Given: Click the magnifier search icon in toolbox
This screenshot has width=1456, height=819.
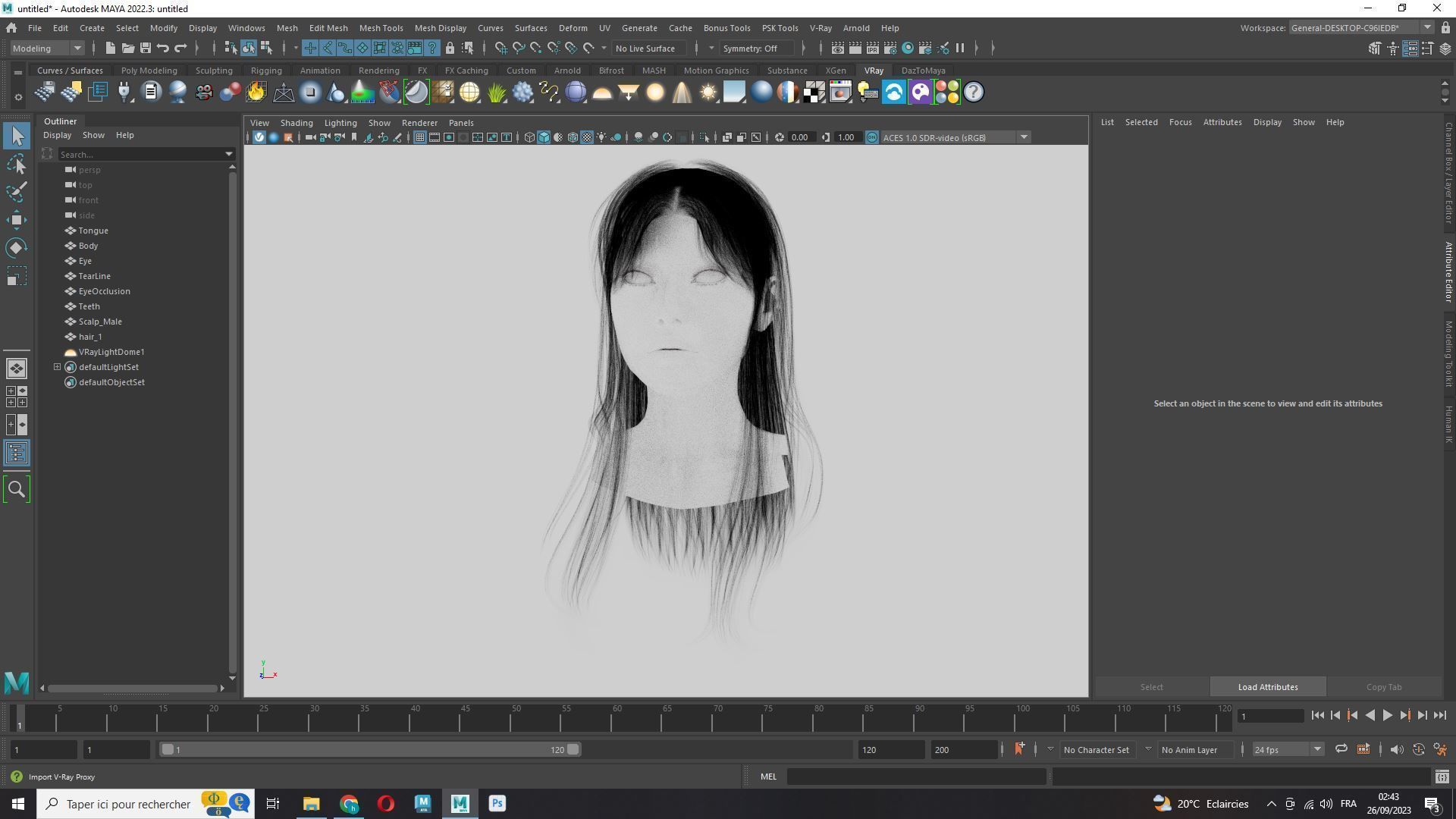Looking at the screenshot, I should pos(17,490).
